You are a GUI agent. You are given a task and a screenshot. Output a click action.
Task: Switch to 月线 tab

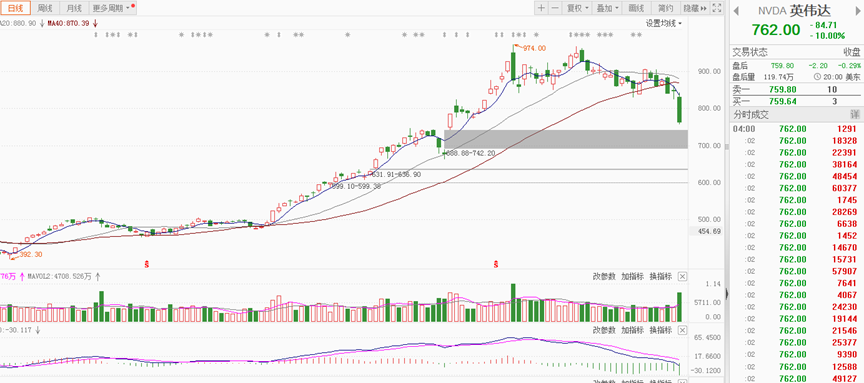tap(73, 8)
